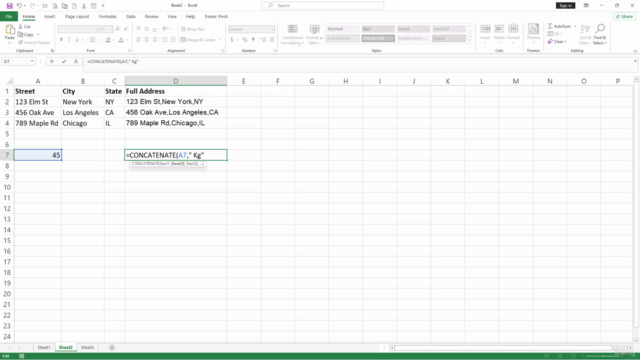Click the Sign in button
The height and width of the screenshot is (360, 640).
565,6
